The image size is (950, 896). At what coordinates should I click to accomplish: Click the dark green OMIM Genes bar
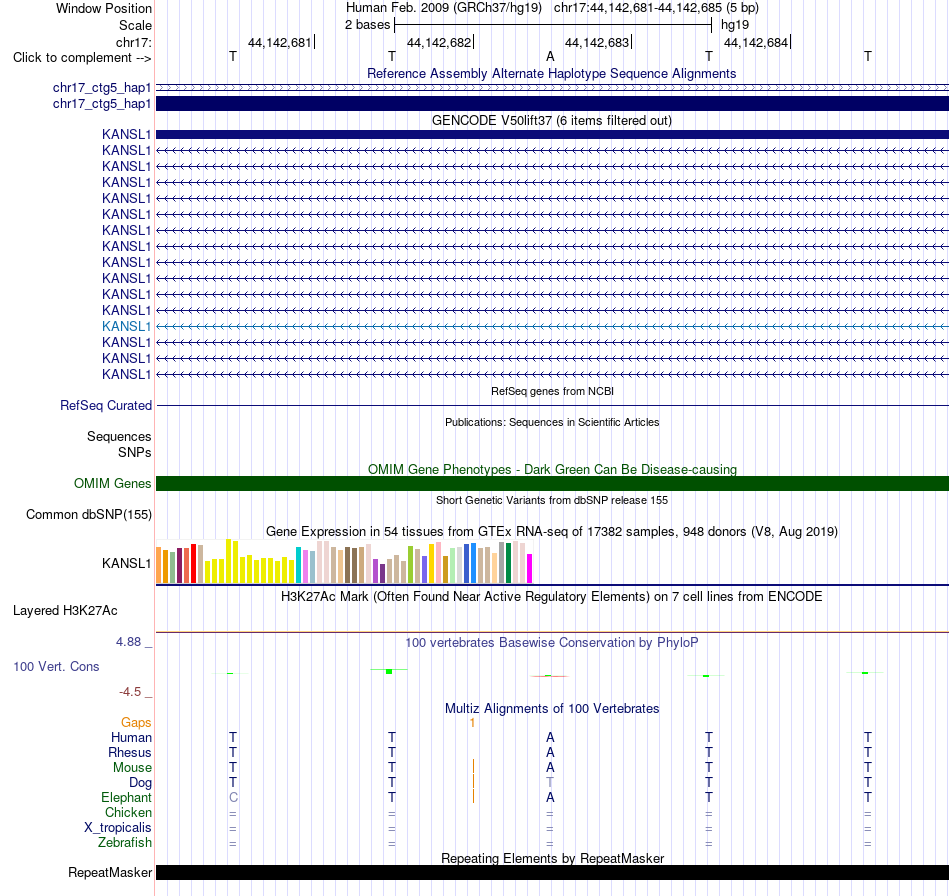552,483
